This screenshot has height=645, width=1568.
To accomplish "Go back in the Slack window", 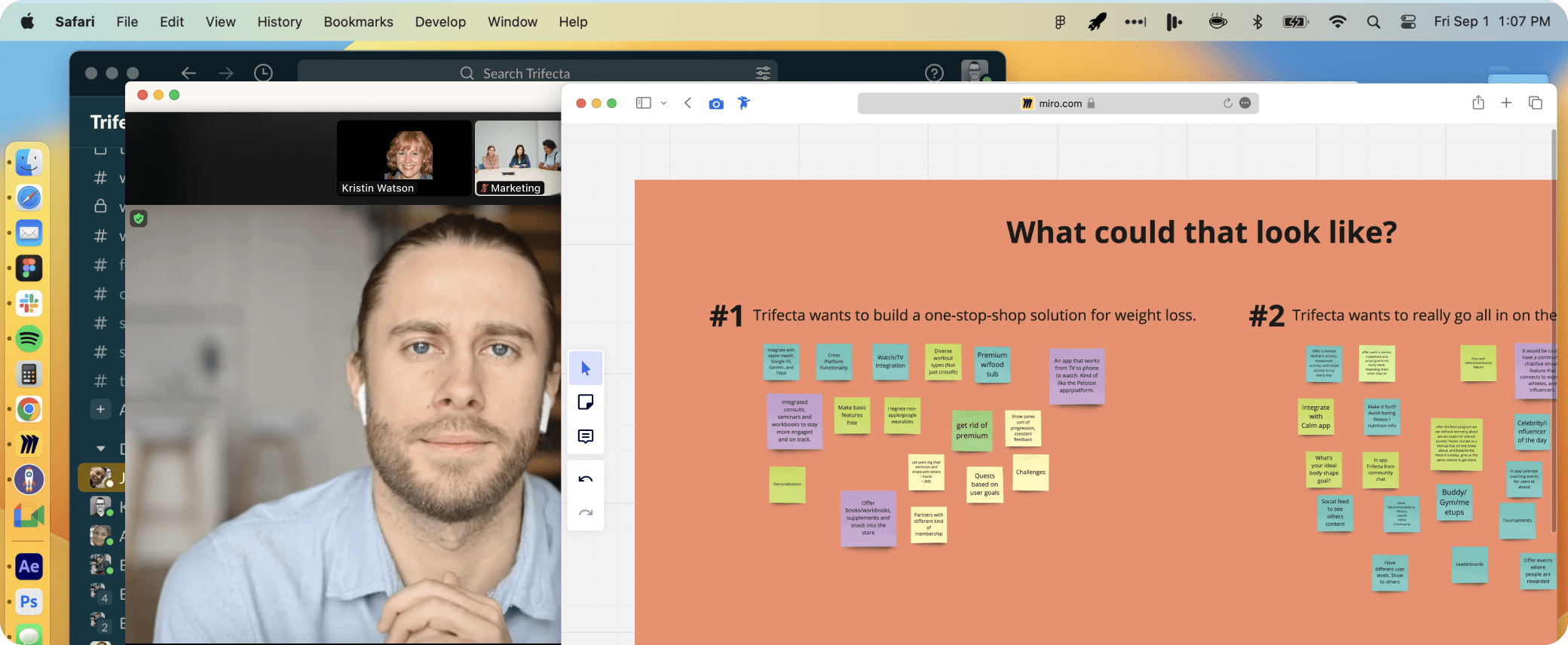I will coord(188,73).
